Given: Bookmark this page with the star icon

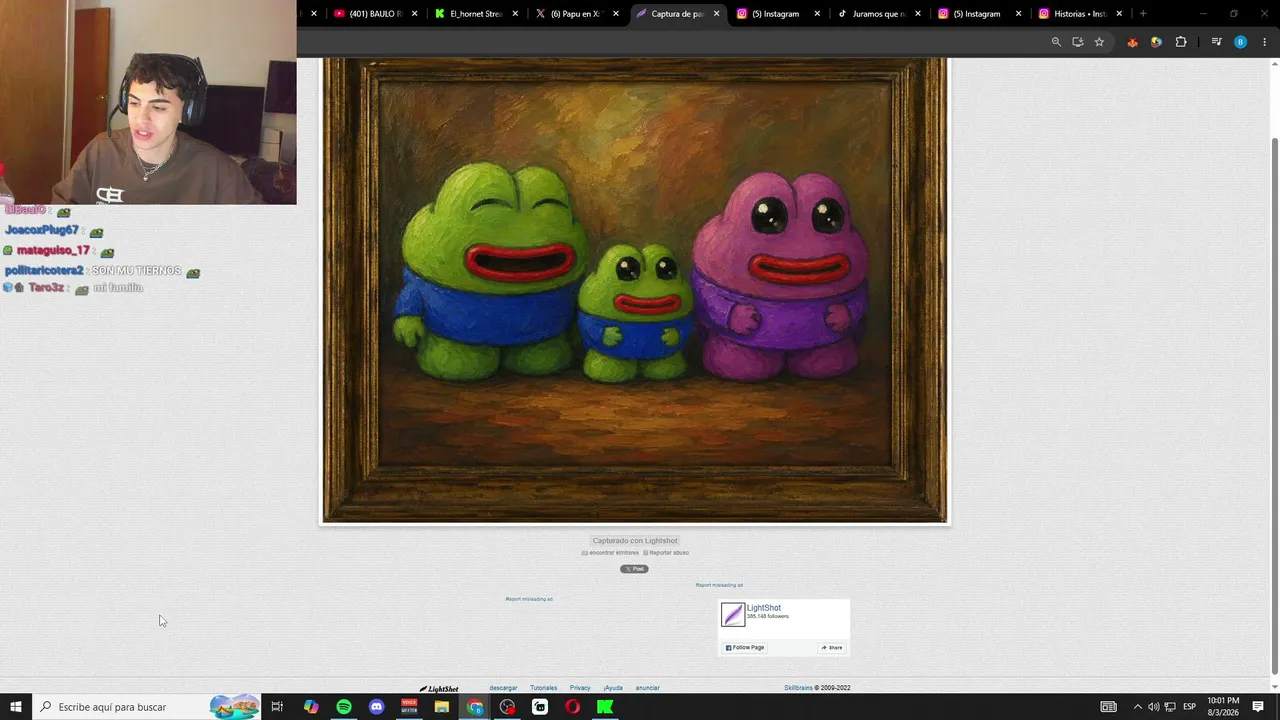Looking at the screenshot, I should (1099, 42).
